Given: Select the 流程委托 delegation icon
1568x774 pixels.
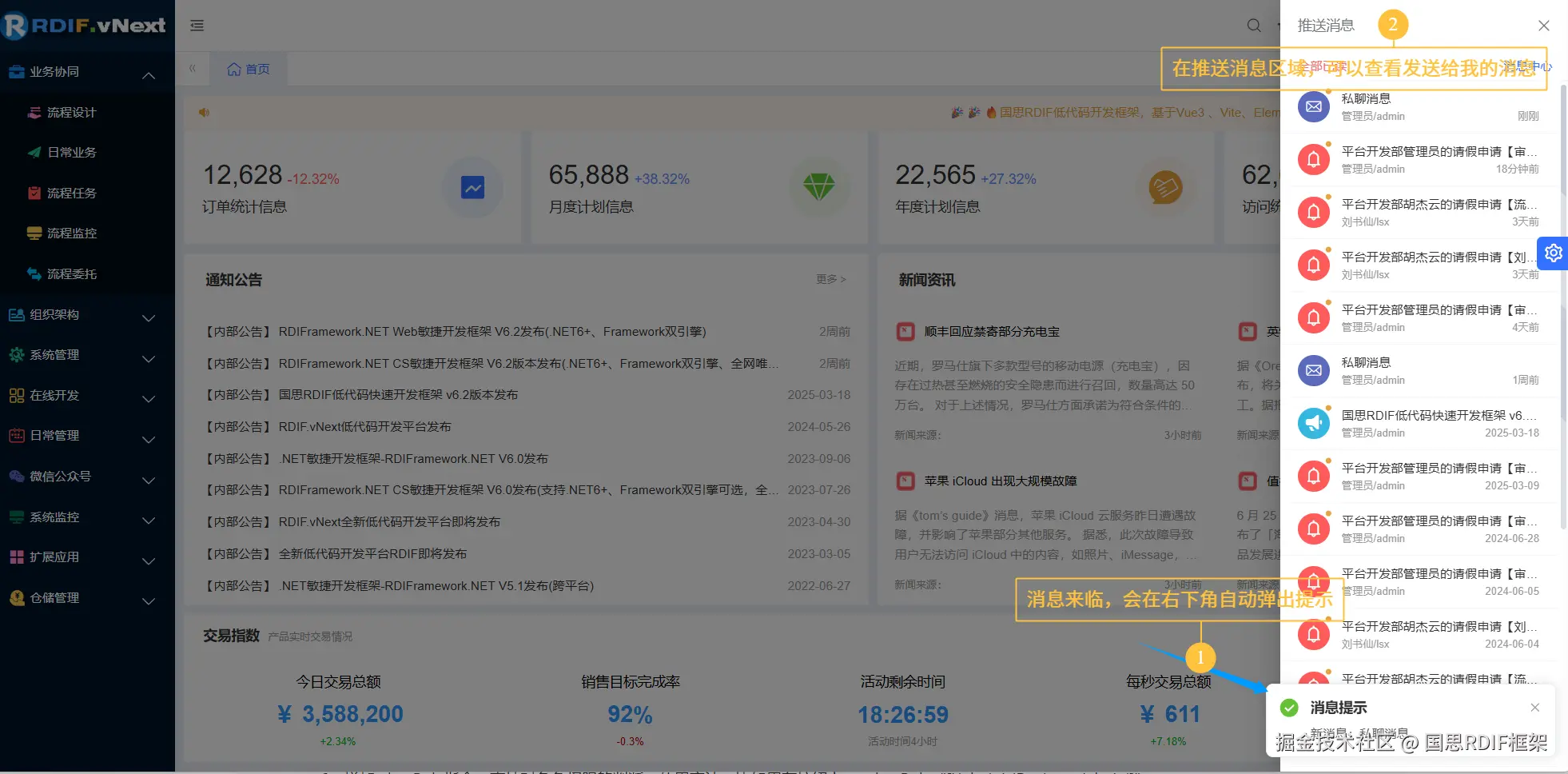Looking at the screenshot, I should click(34, 273).
